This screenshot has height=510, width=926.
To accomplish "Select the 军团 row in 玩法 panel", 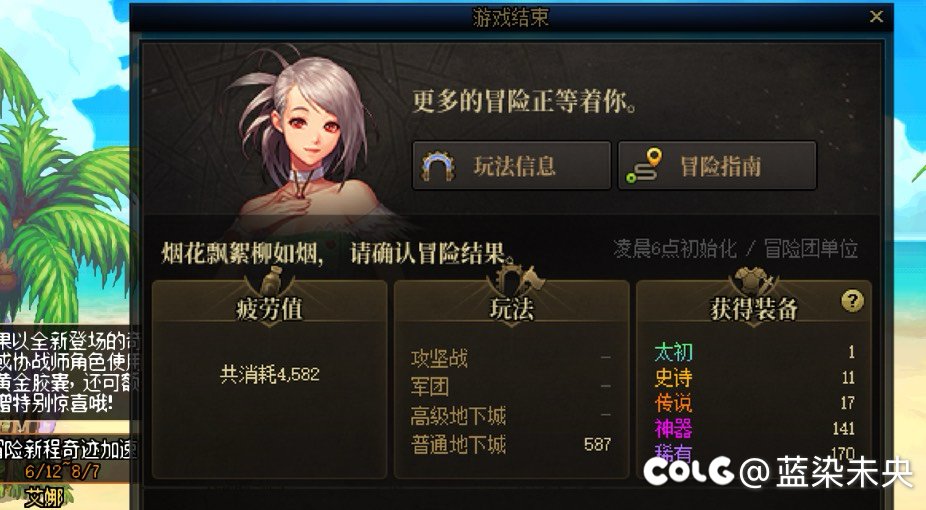I will pyautogui.click(x=511, y=387).
